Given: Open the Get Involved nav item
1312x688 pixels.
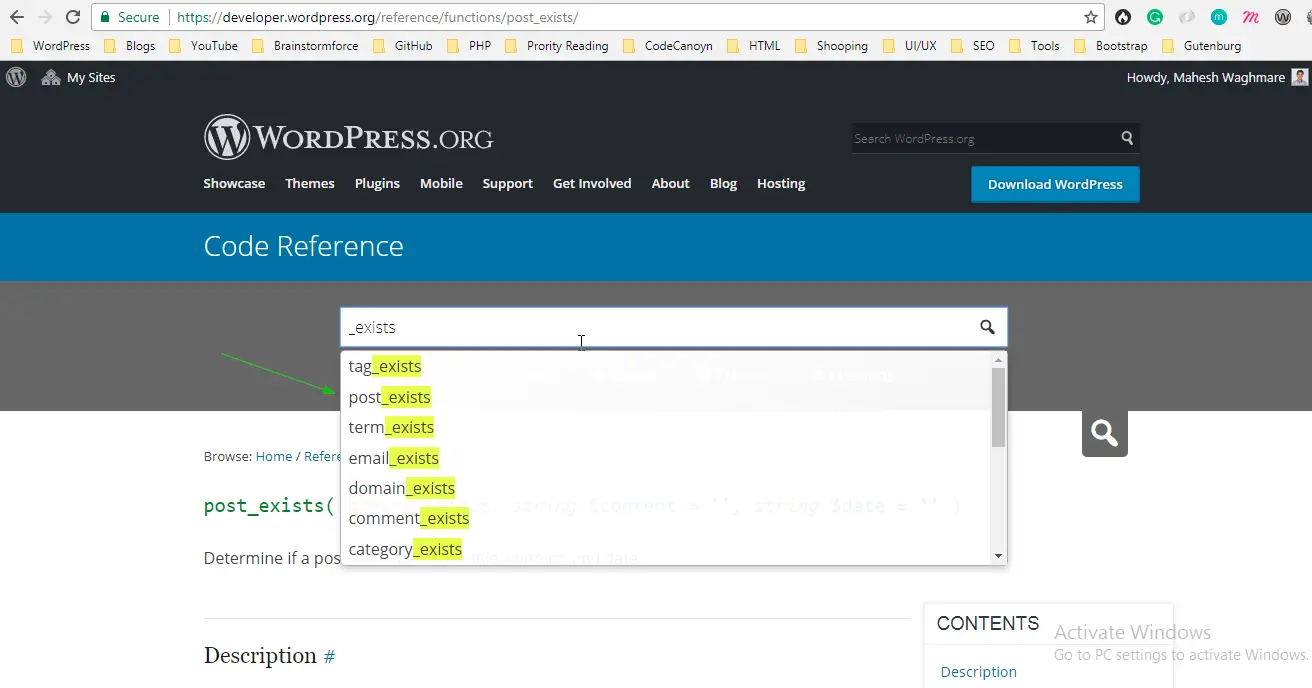Looking at the screenshot, I should [592, 183].
